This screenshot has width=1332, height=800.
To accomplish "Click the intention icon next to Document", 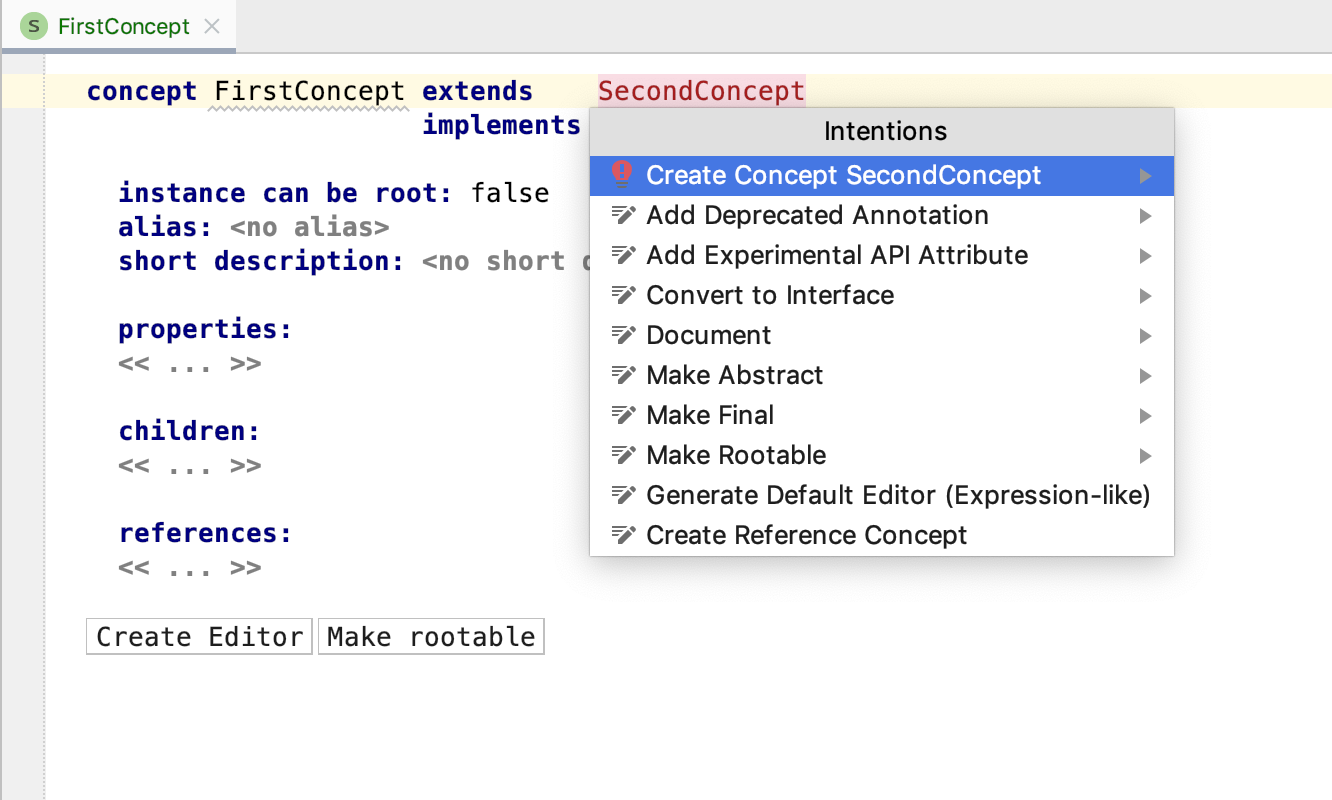I will [624, 335].
